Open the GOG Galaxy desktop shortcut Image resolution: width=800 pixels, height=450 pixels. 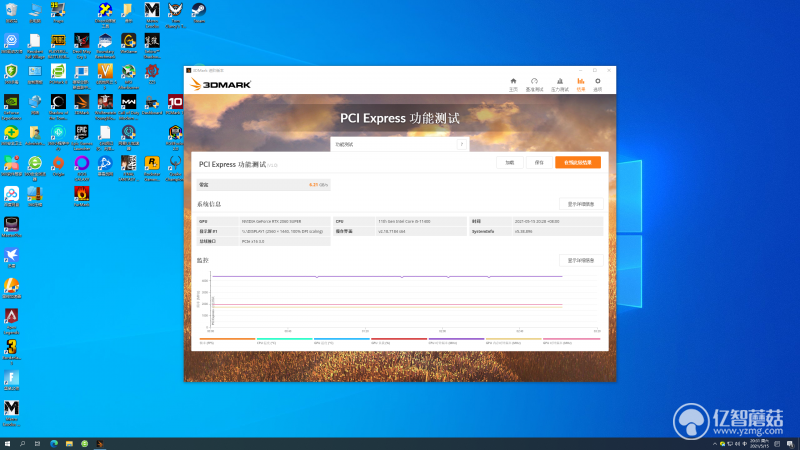coord(82,167)
